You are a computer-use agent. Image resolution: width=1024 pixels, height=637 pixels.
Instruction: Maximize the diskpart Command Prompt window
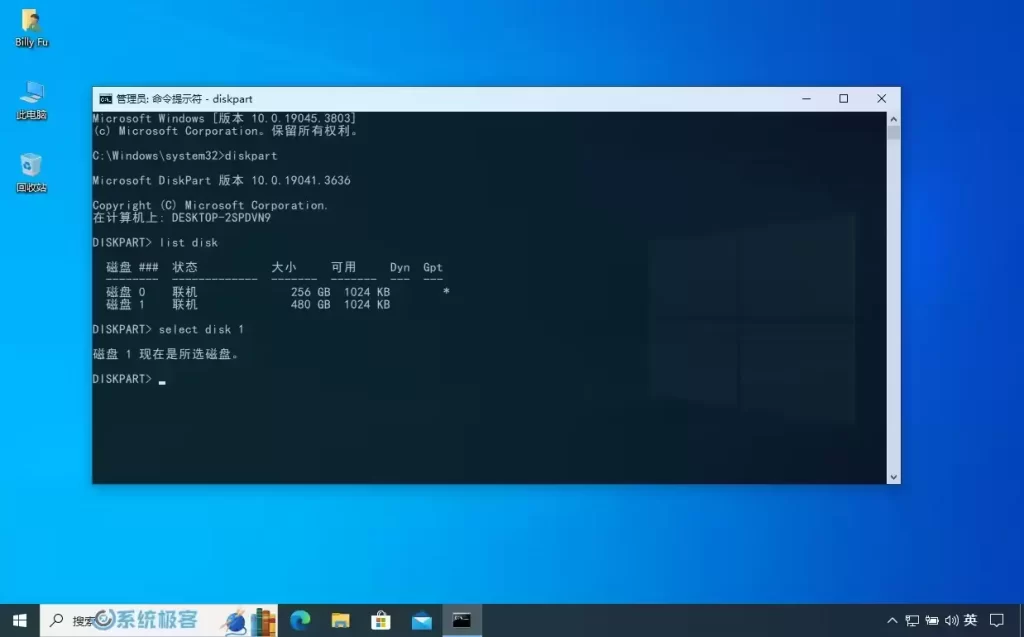[x=843, y=99]
